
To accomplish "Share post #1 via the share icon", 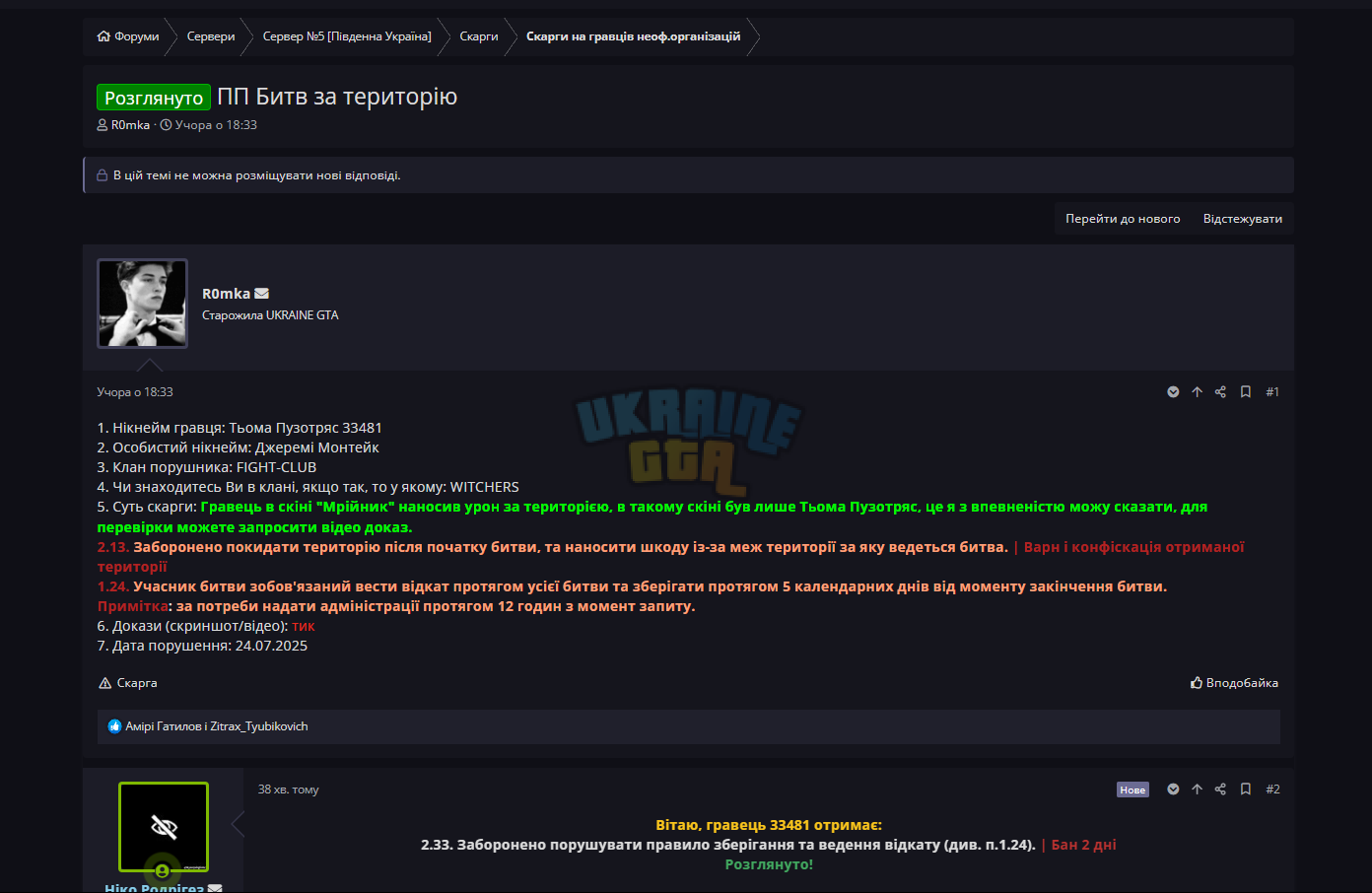I will (1220, 392).
